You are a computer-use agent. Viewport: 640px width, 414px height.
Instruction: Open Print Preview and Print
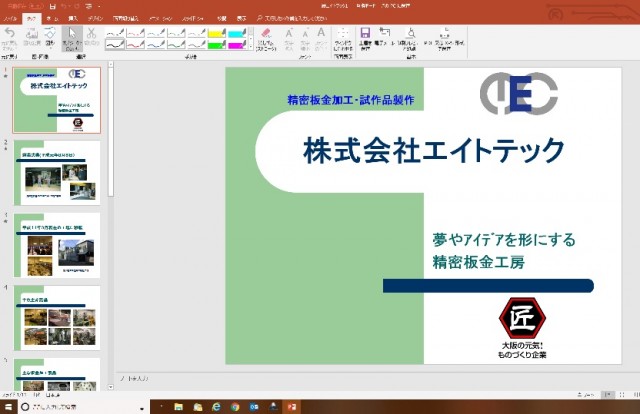[x=411, y=38]
